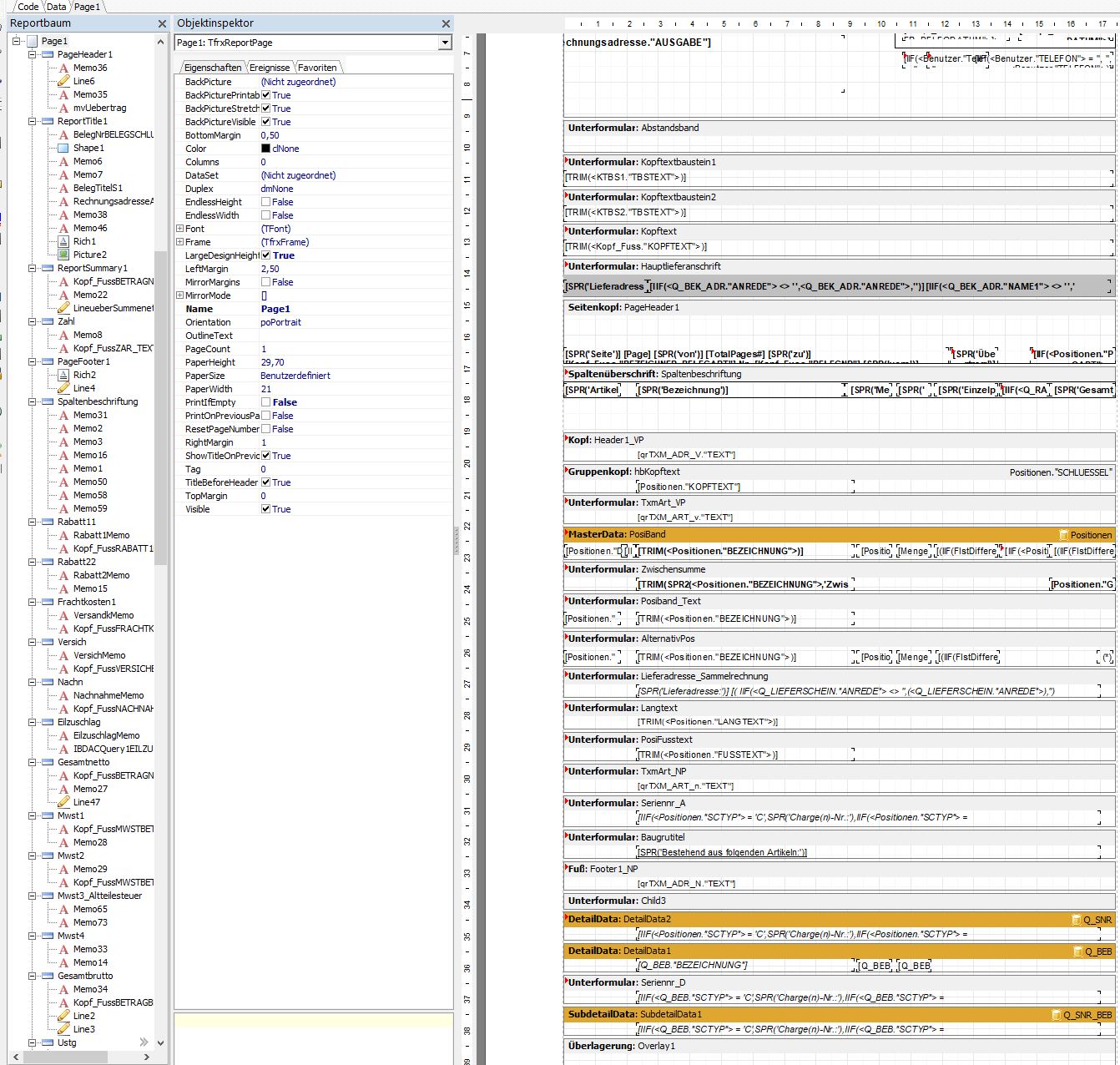The width and height of the screenshot is (1120, 1065).
Task: Close the Objektinspektor panel
Action: pos(446,23)
